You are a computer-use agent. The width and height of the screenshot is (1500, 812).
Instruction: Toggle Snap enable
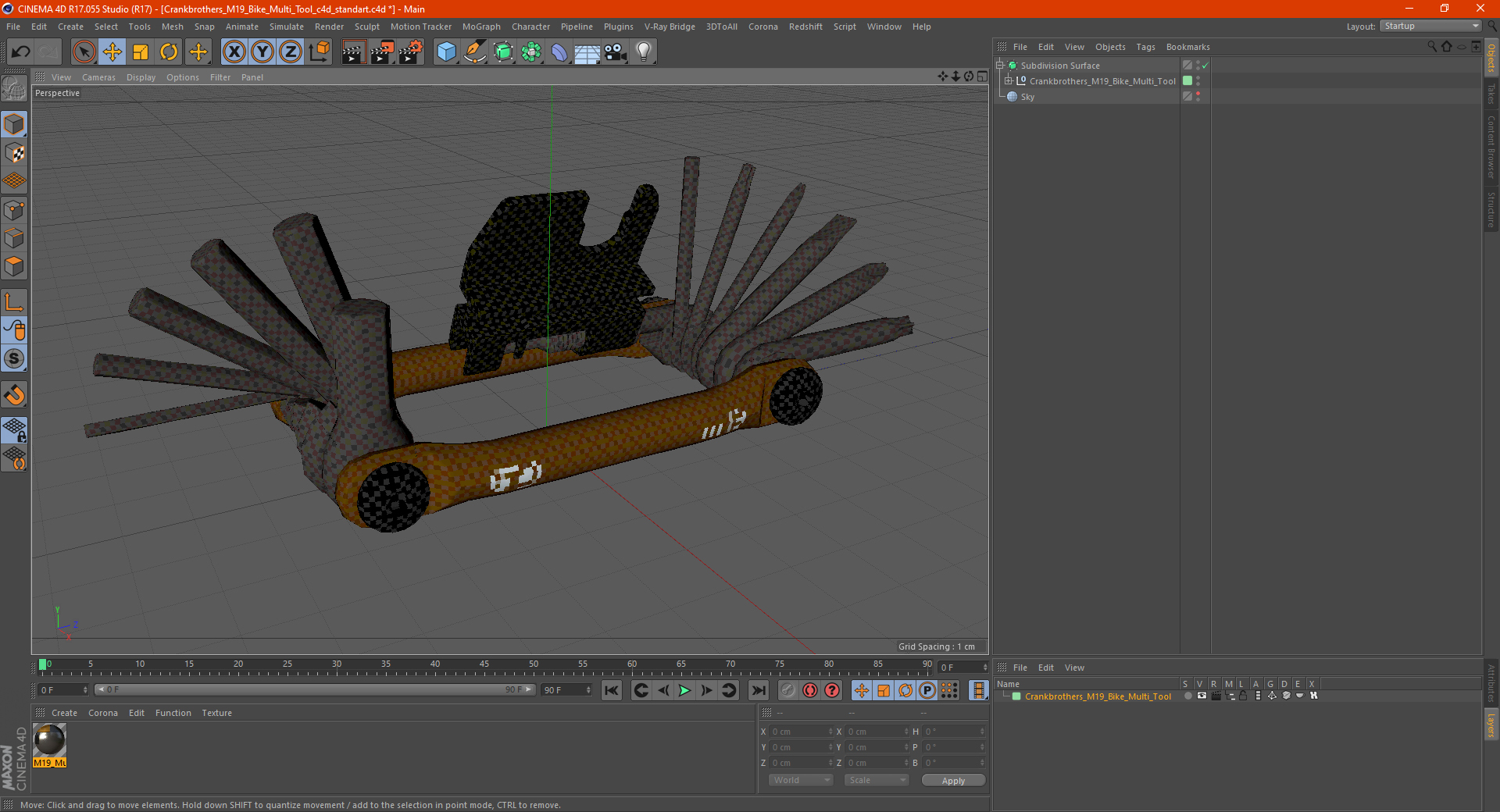coord(14,395)
